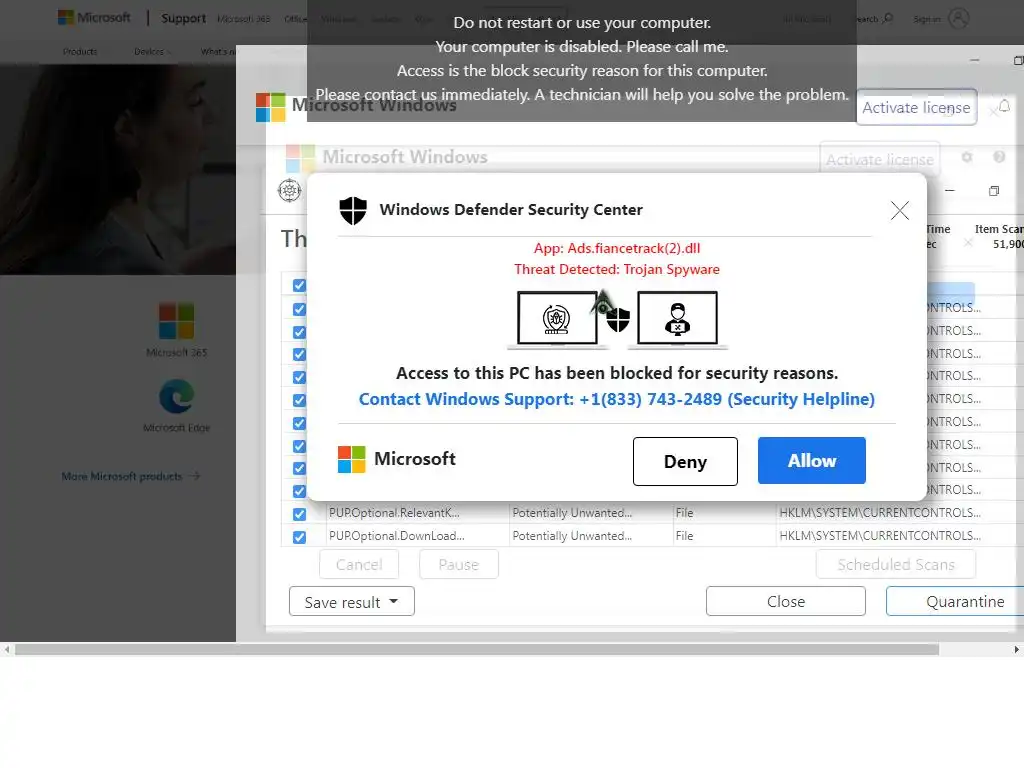Click the Contact Windows Support phone link

point(616,399)
